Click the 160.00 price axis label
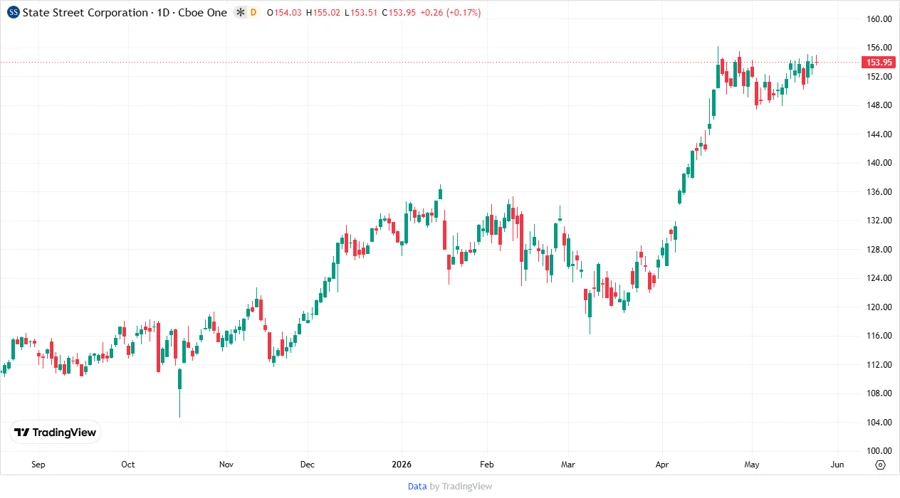 [879, 19]
